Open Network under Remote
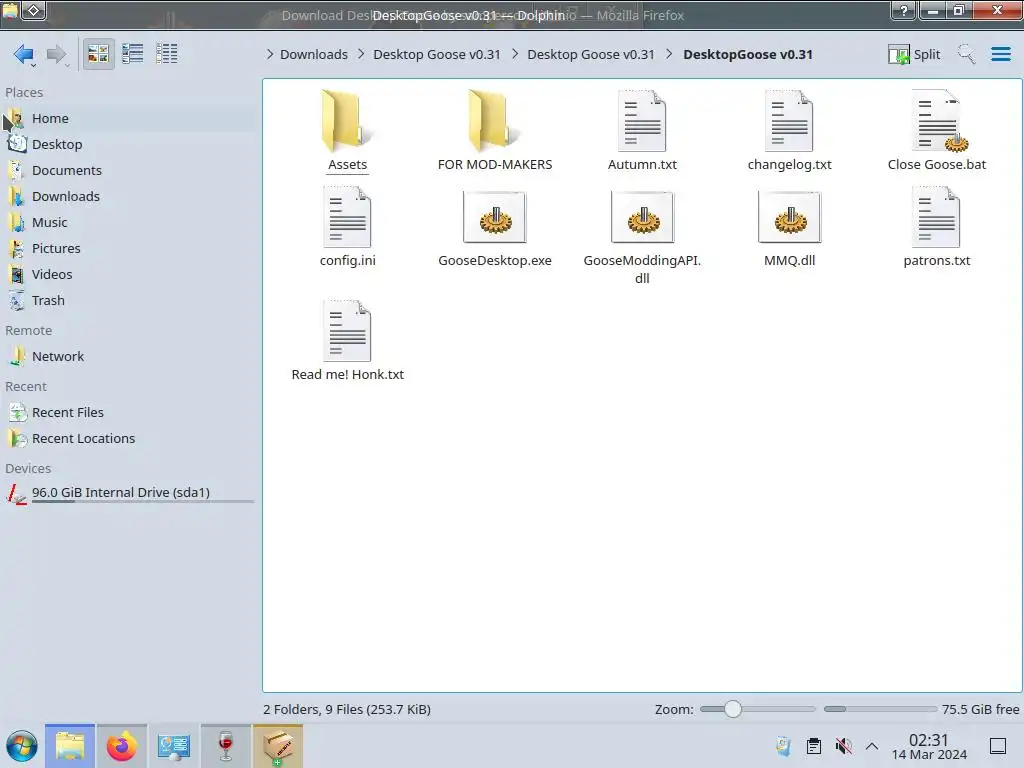This screenshot has width=1024, height=768. coord(129,357)
